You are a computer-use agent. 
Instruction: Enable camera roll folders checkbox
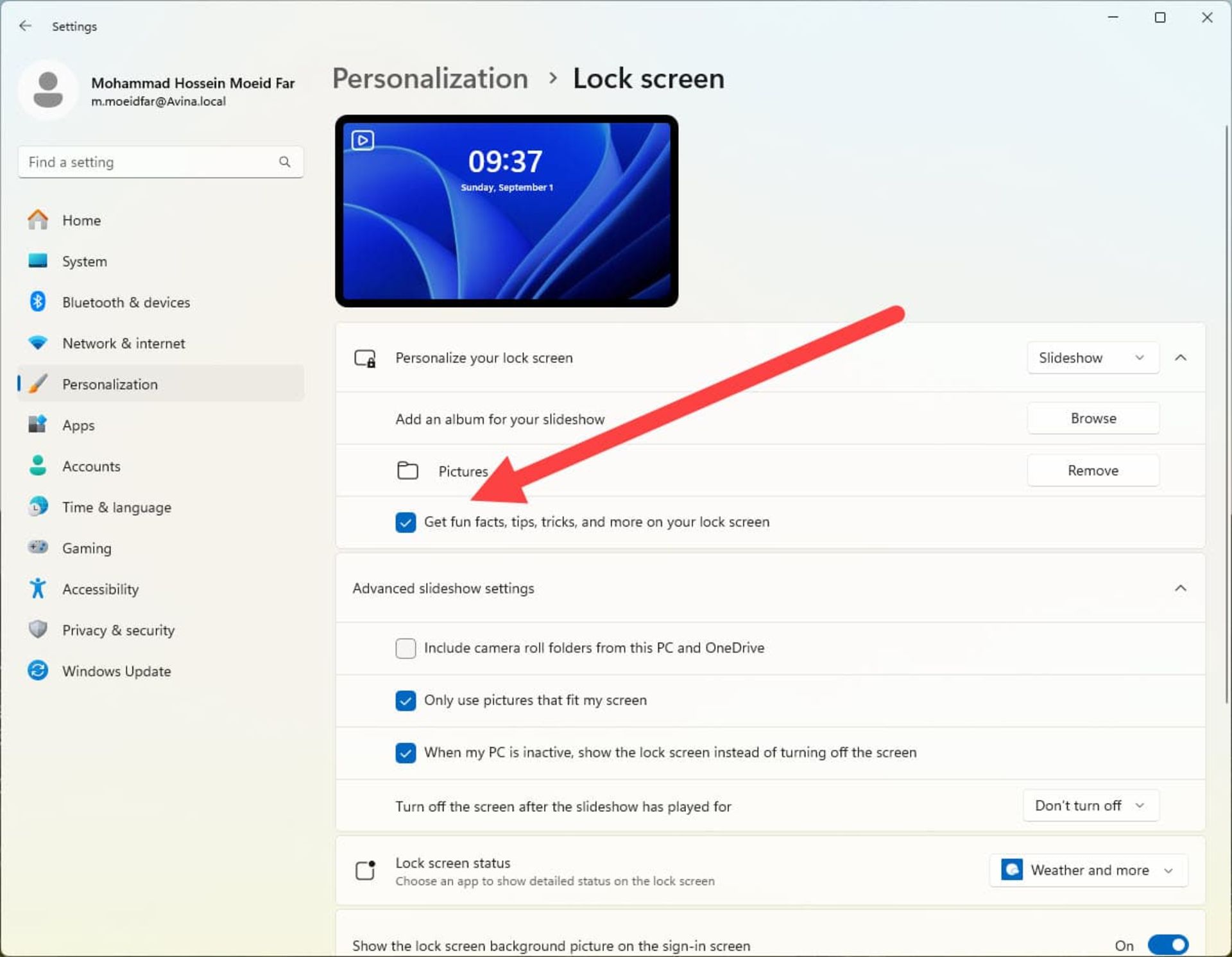(x=406, y=648)
